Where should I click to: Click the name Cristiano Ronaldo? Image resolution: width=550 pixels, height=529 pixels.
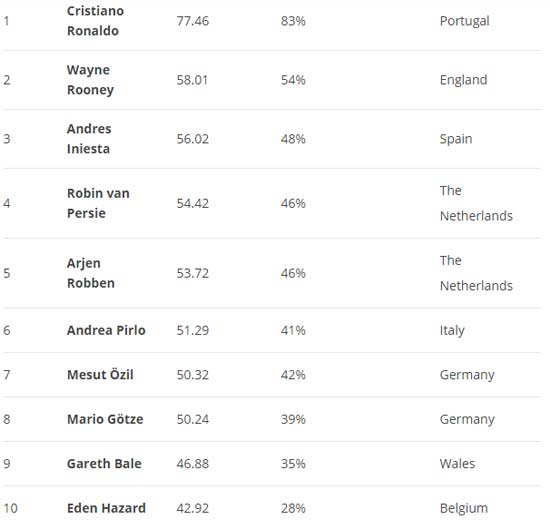[x=95, y=21]
